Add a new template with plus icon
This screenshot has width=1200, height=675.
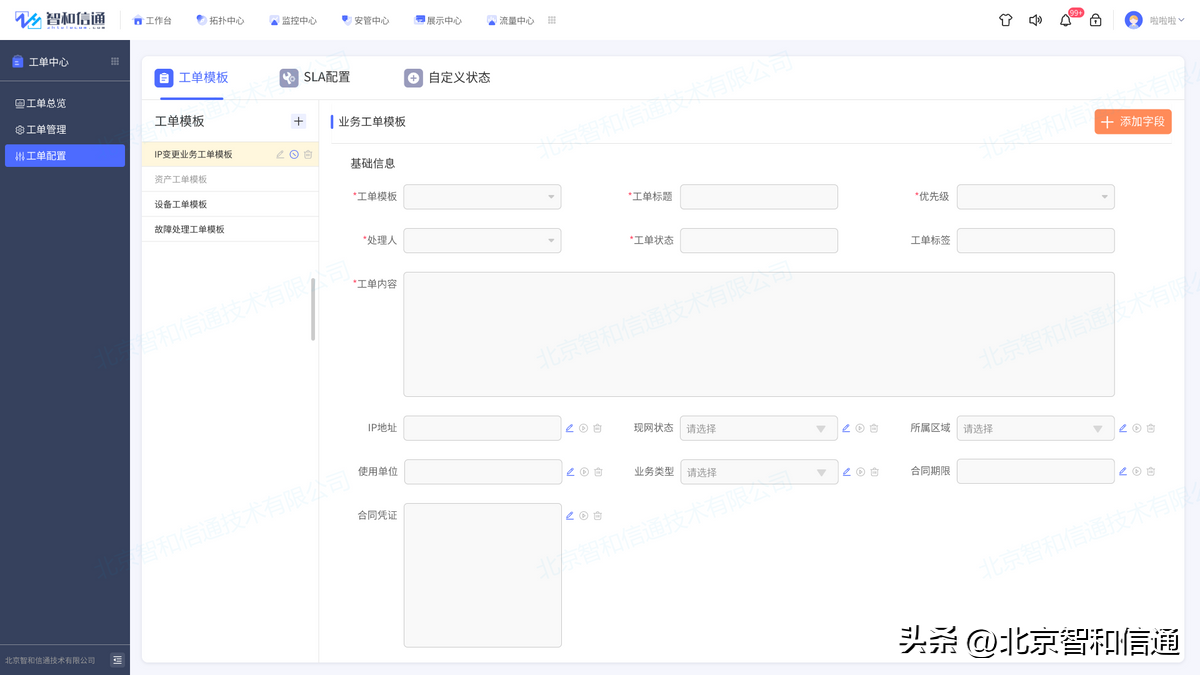tap(298, 121)
